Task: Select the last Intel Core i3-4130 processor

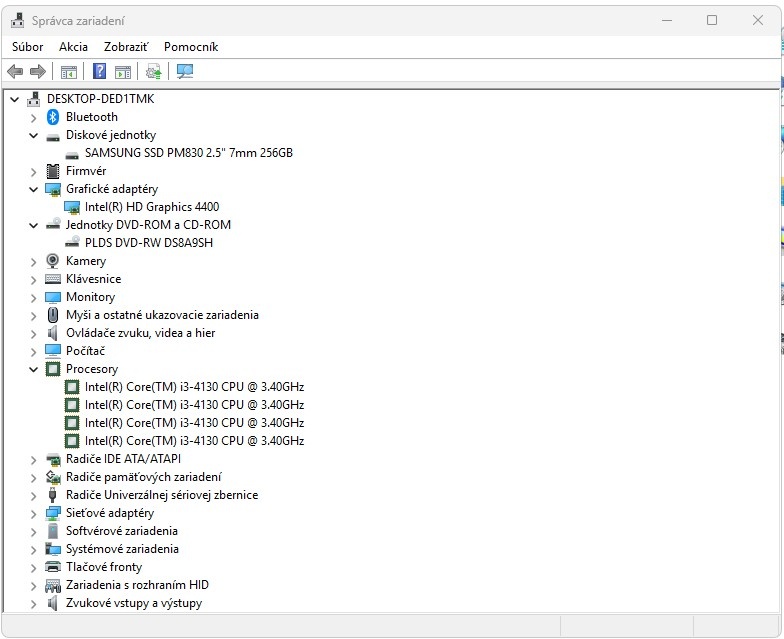Action: point(194,441)
